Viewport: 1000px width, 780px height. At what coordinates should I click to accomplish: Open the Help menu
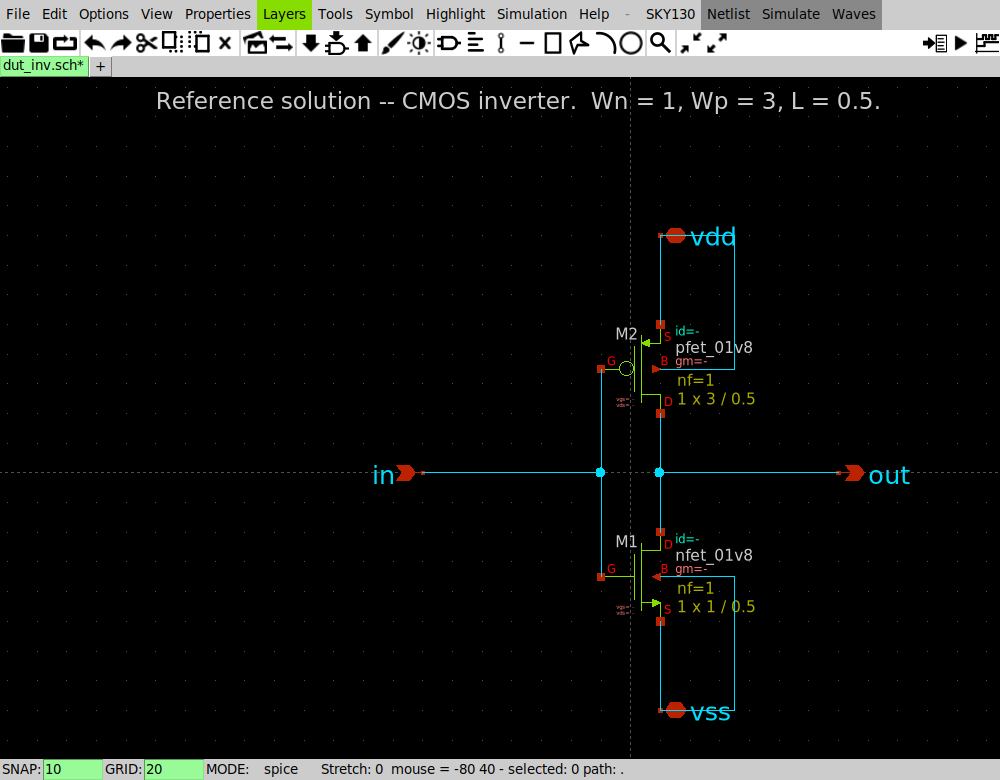pos(594,14)
